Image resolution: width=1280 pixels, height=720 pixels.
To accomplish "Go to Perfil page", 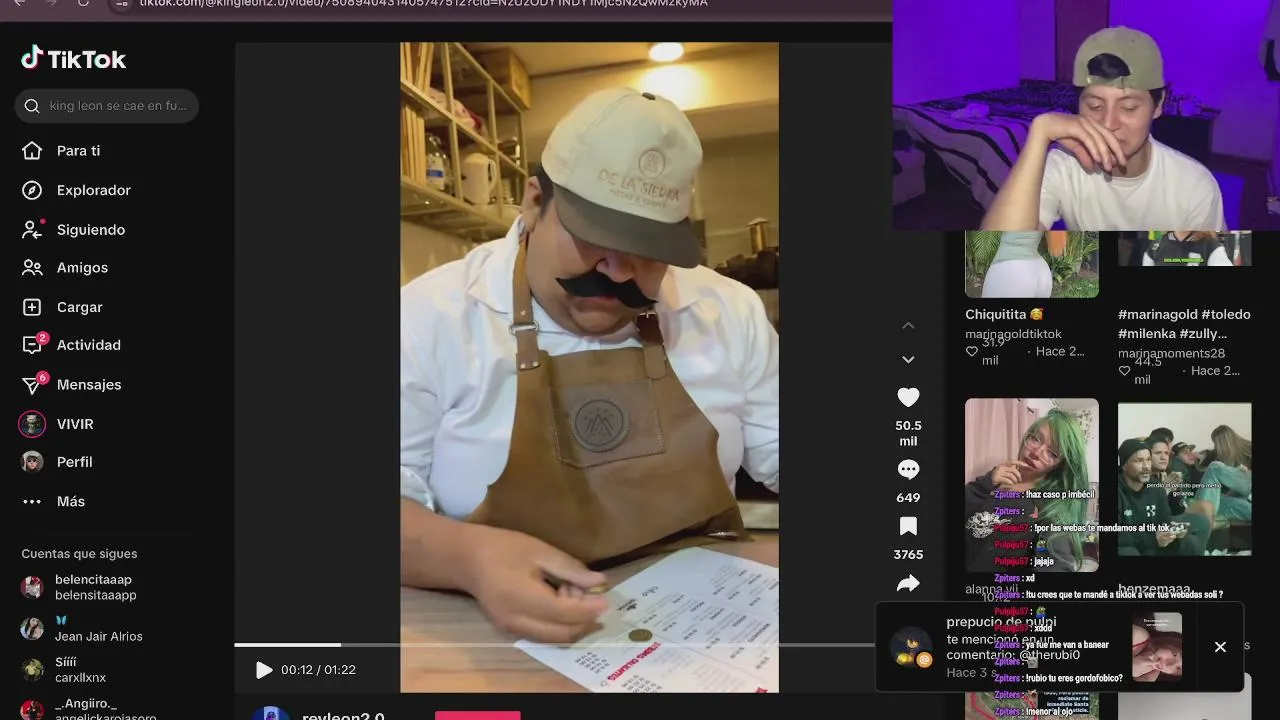I will click(74, 462).
